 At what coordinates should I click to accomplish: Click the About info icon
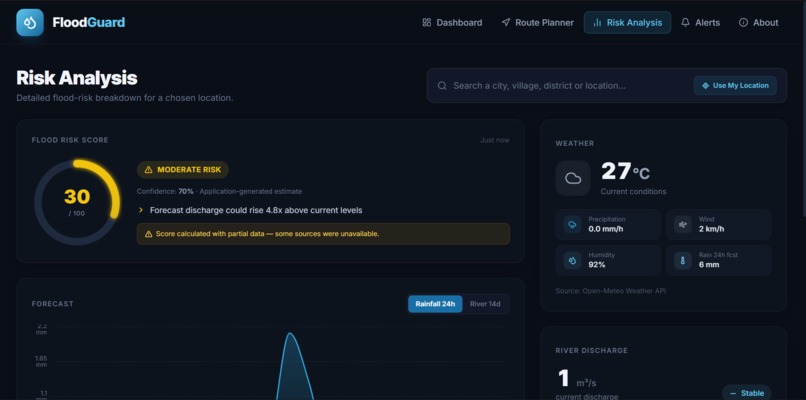[743, 23]
